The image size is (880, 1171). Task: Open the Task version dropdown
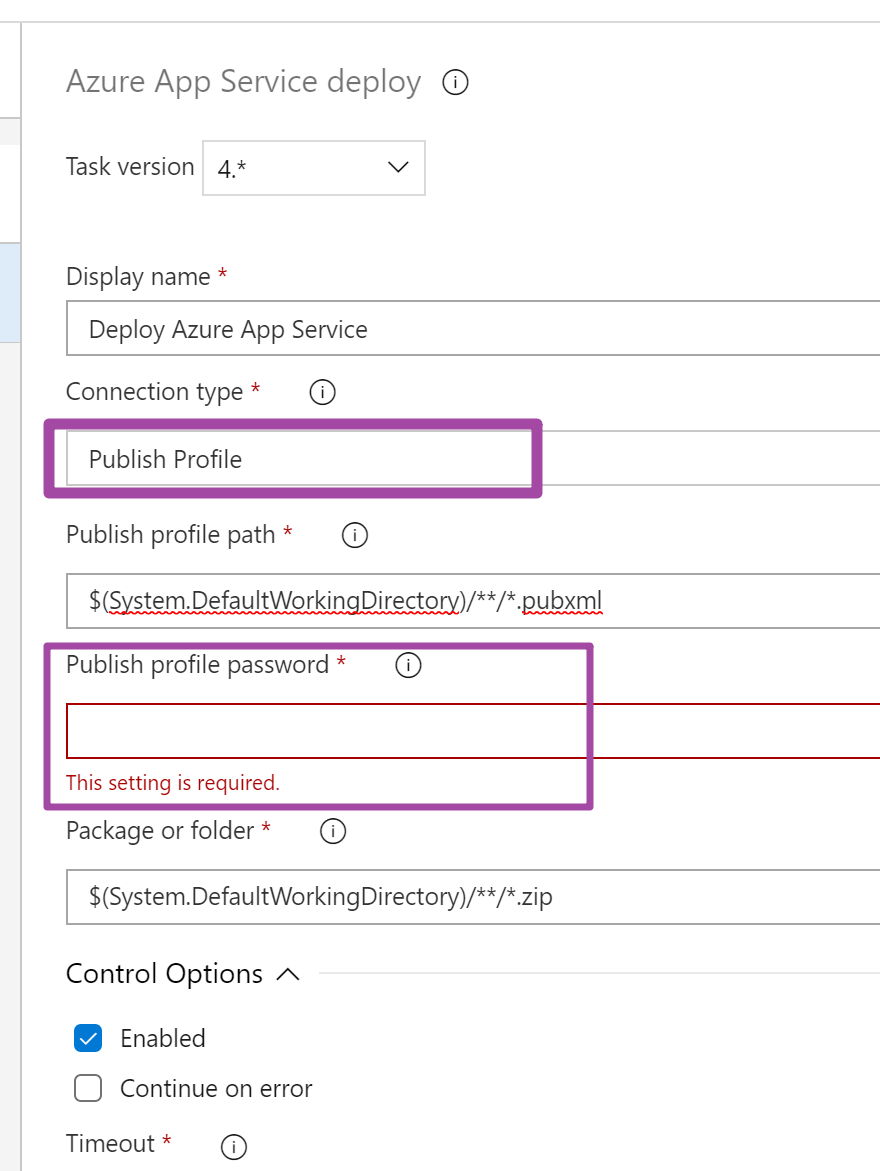(314, 167)
